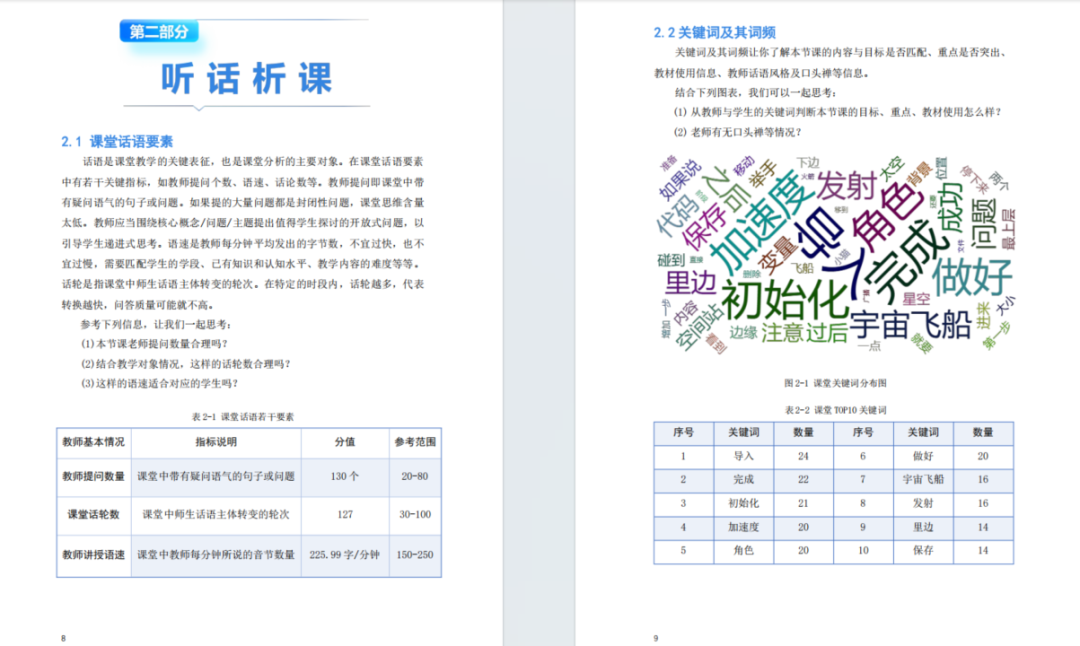Viewport: 1080px width, 646px height.
Task: Select table cell 加速度 in row 4
Action: pos(744,527)
